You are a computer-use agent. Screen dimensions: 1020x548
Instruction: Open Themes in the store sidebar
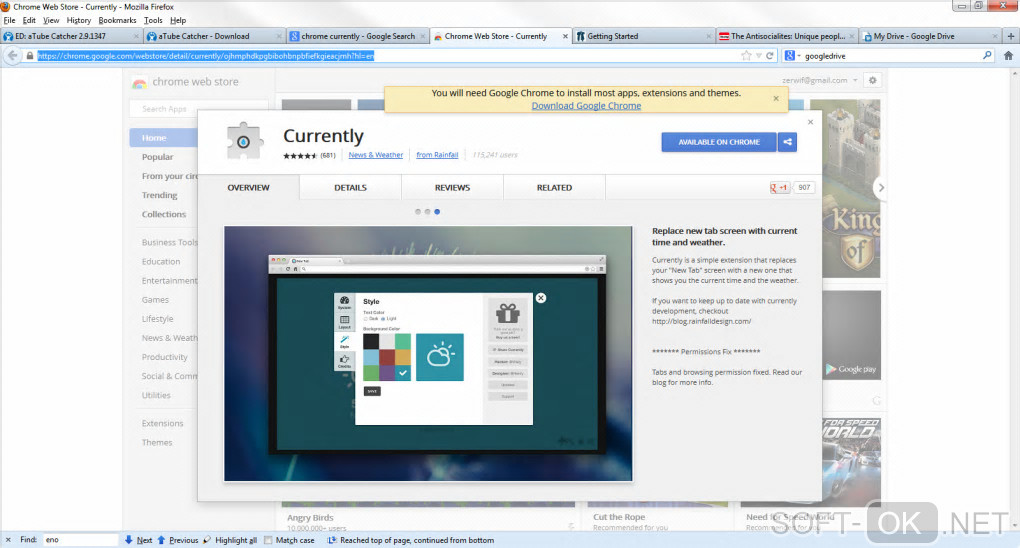point(157,443)
